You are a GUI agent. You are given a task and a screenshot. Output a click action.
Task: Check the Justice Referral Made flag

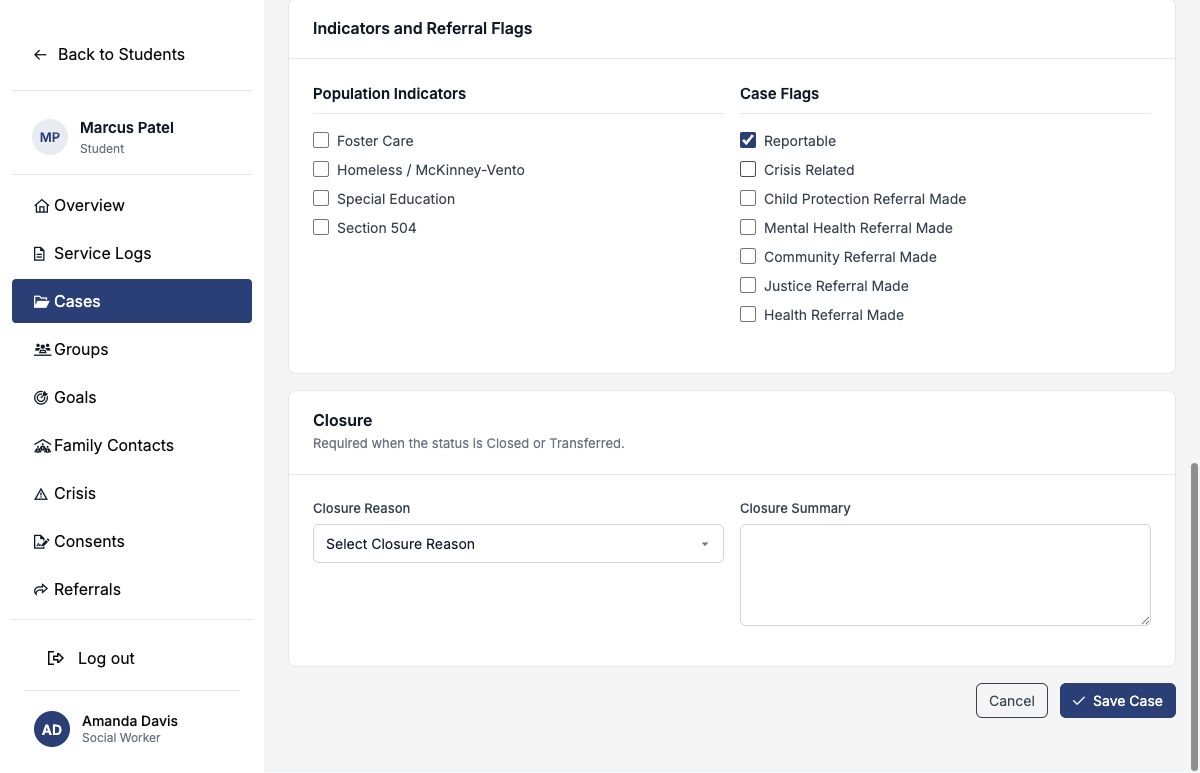[x=748, y=285]
